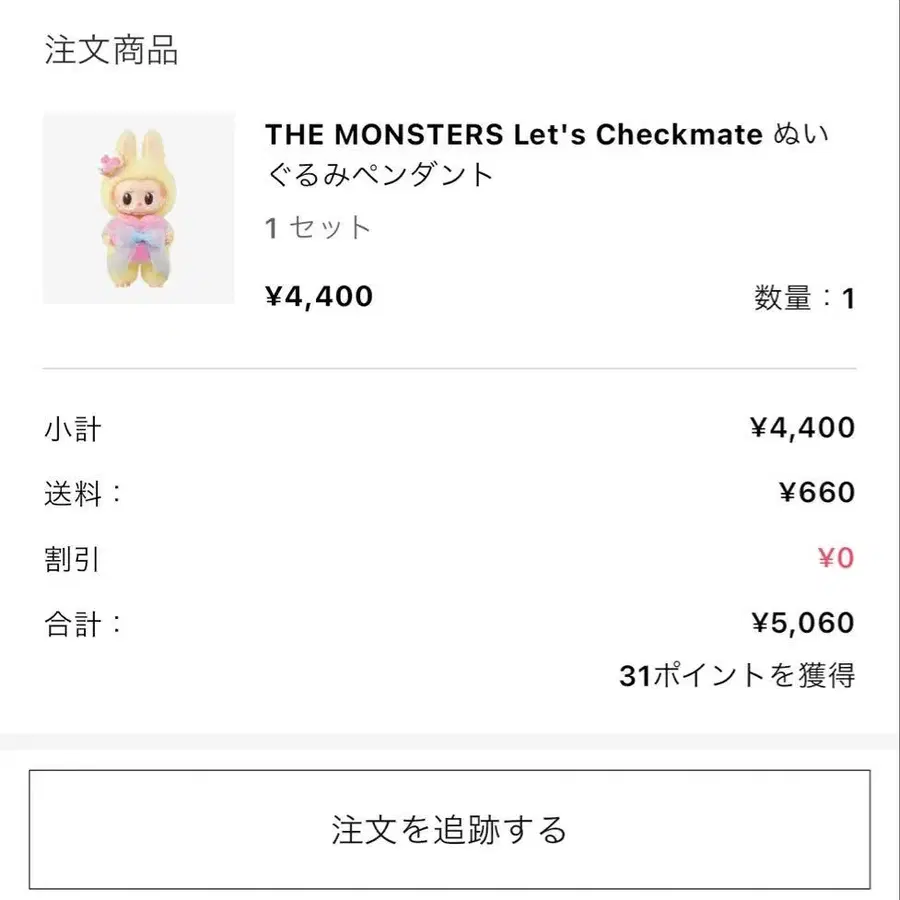Click the red ¥0 discount amount
The width and height of the screenshot is (900, 900).
click(x=836, y=558)
